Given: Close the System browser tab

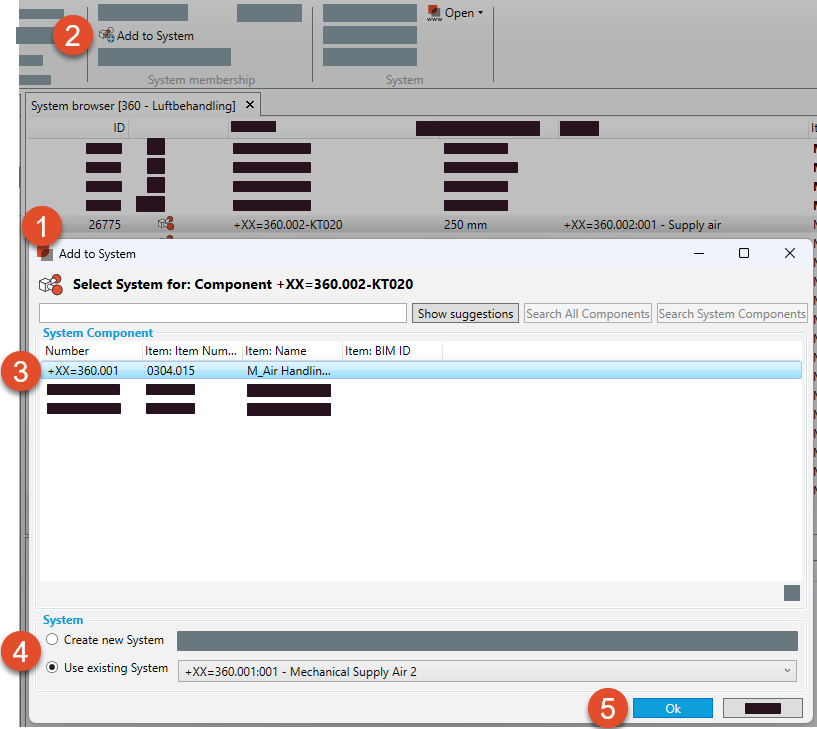Looking at the screenshot, I should [250, 105].
